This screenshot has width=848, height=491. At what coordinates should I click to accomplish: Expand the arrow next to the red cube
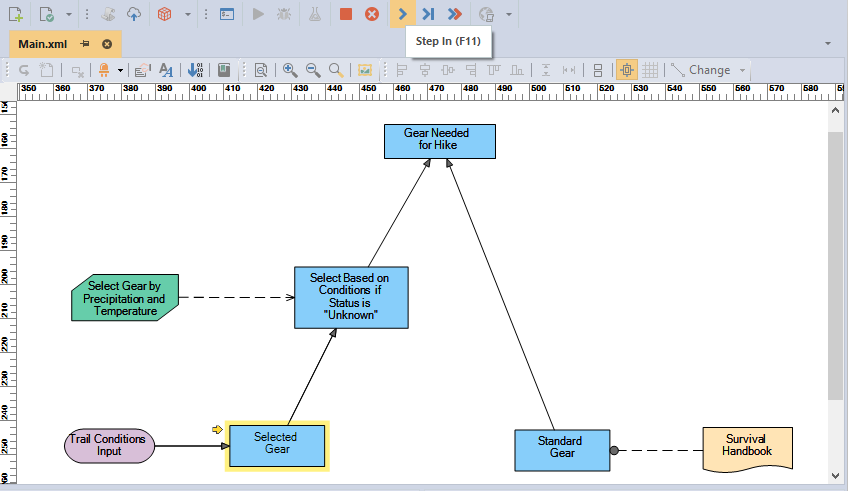point(188,15)
